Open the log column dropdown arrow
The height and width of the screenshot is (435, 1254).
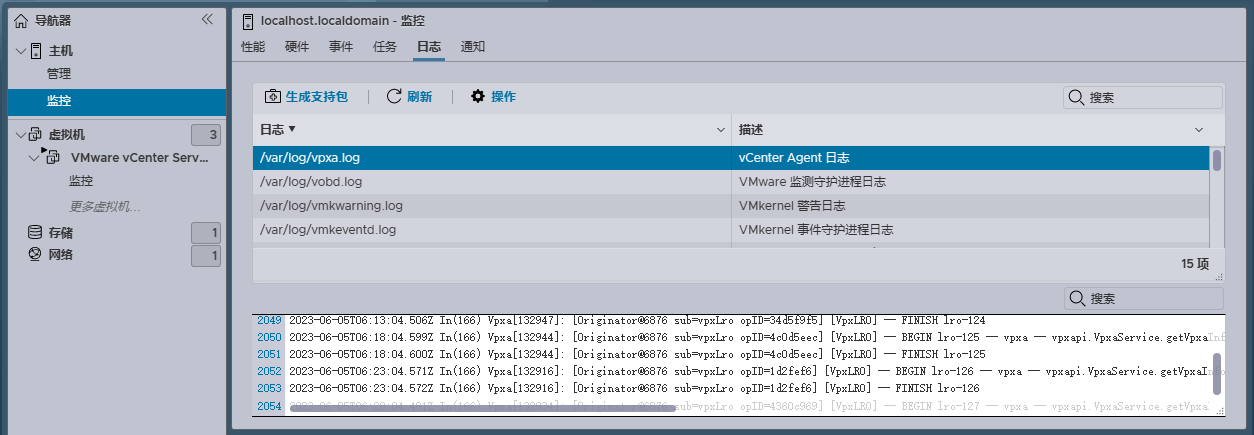[721, 130]
